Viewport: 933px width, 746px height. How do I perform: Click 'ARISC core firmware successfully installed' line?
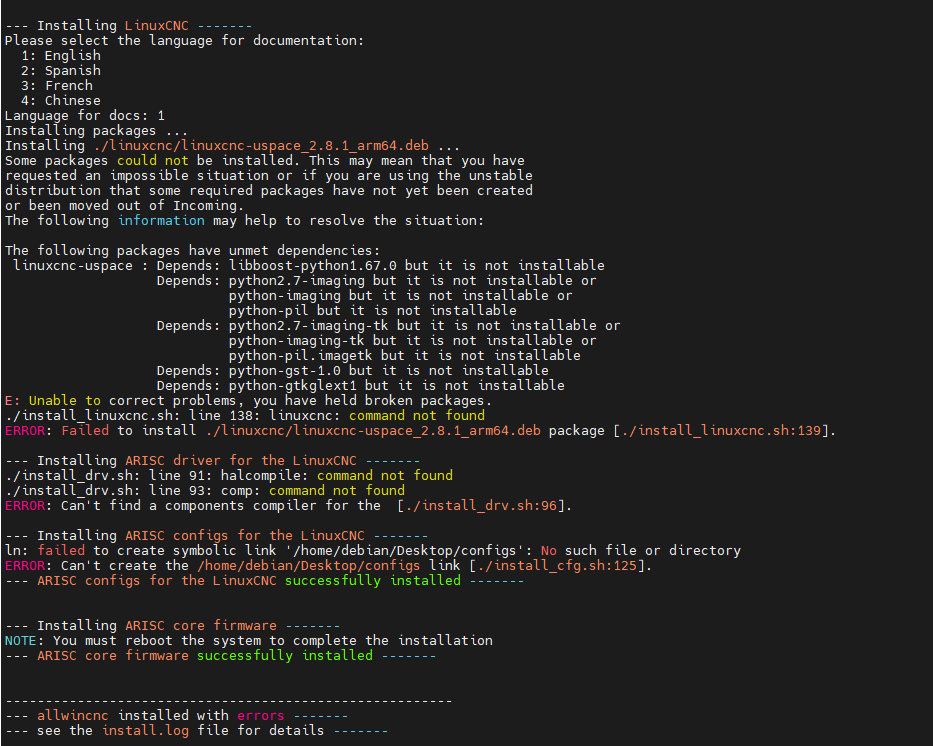coord(221,655)
